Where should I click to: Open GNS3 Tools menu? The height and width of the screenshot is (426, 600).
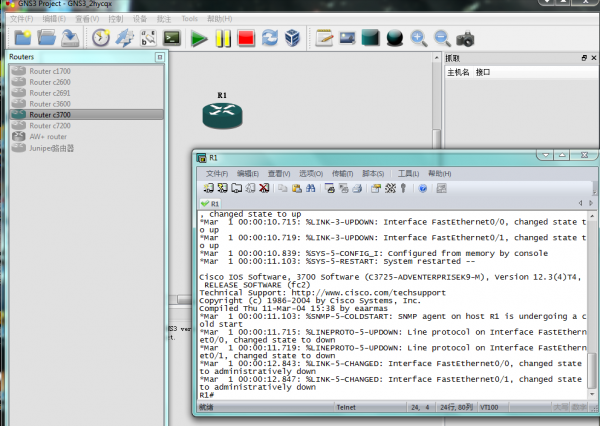189,19
